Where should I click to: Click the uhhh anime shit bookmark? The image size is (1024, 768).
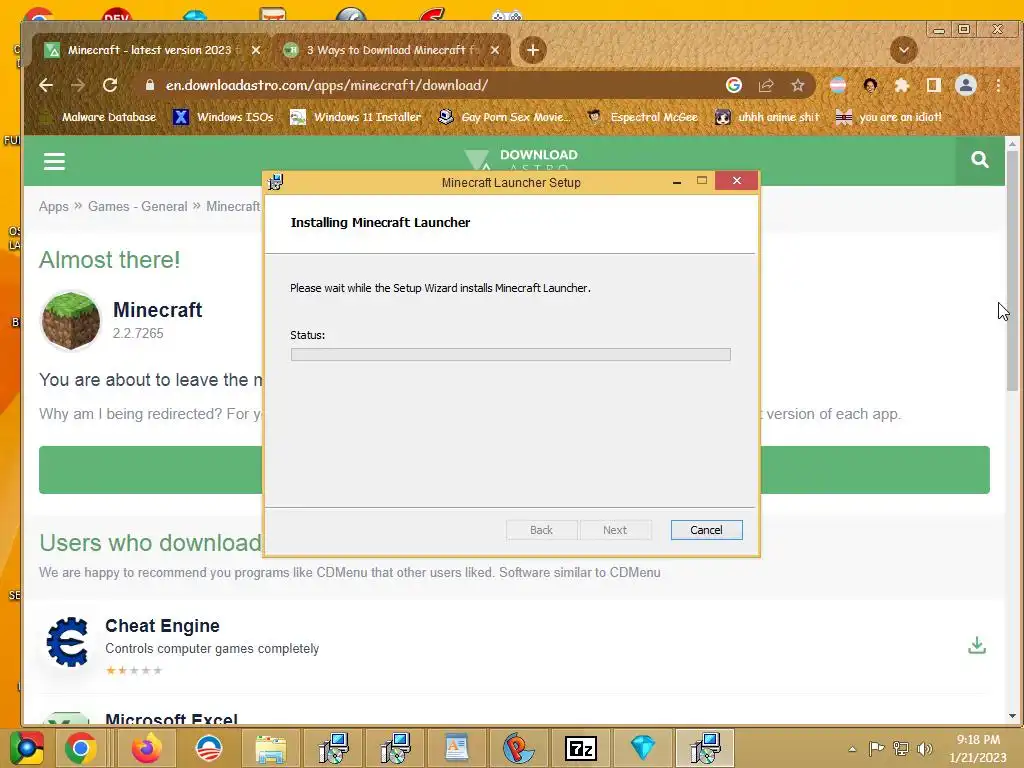(767, 118)
